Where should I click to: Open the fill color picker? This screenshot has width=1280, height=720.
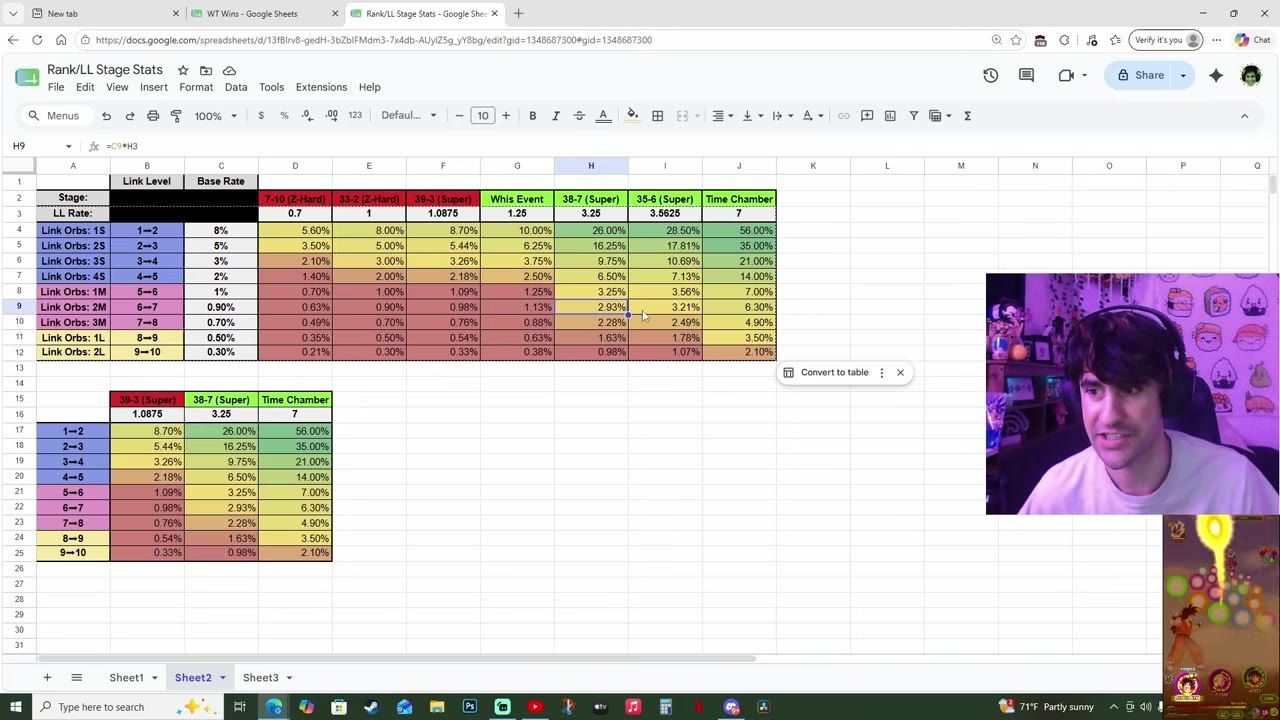[632, 116]
